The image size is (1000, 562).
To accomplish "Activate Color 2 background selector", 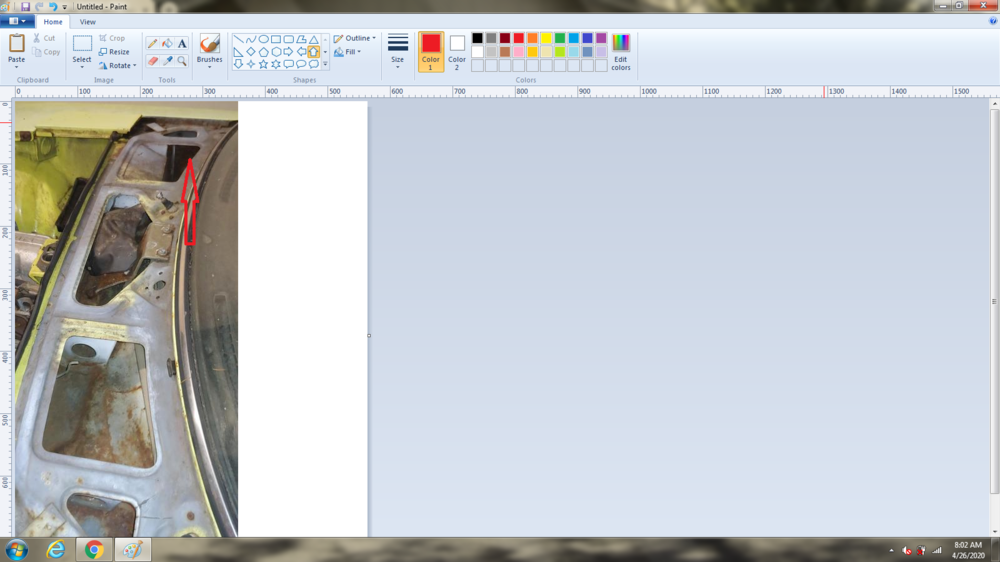I will pos(457,52).
